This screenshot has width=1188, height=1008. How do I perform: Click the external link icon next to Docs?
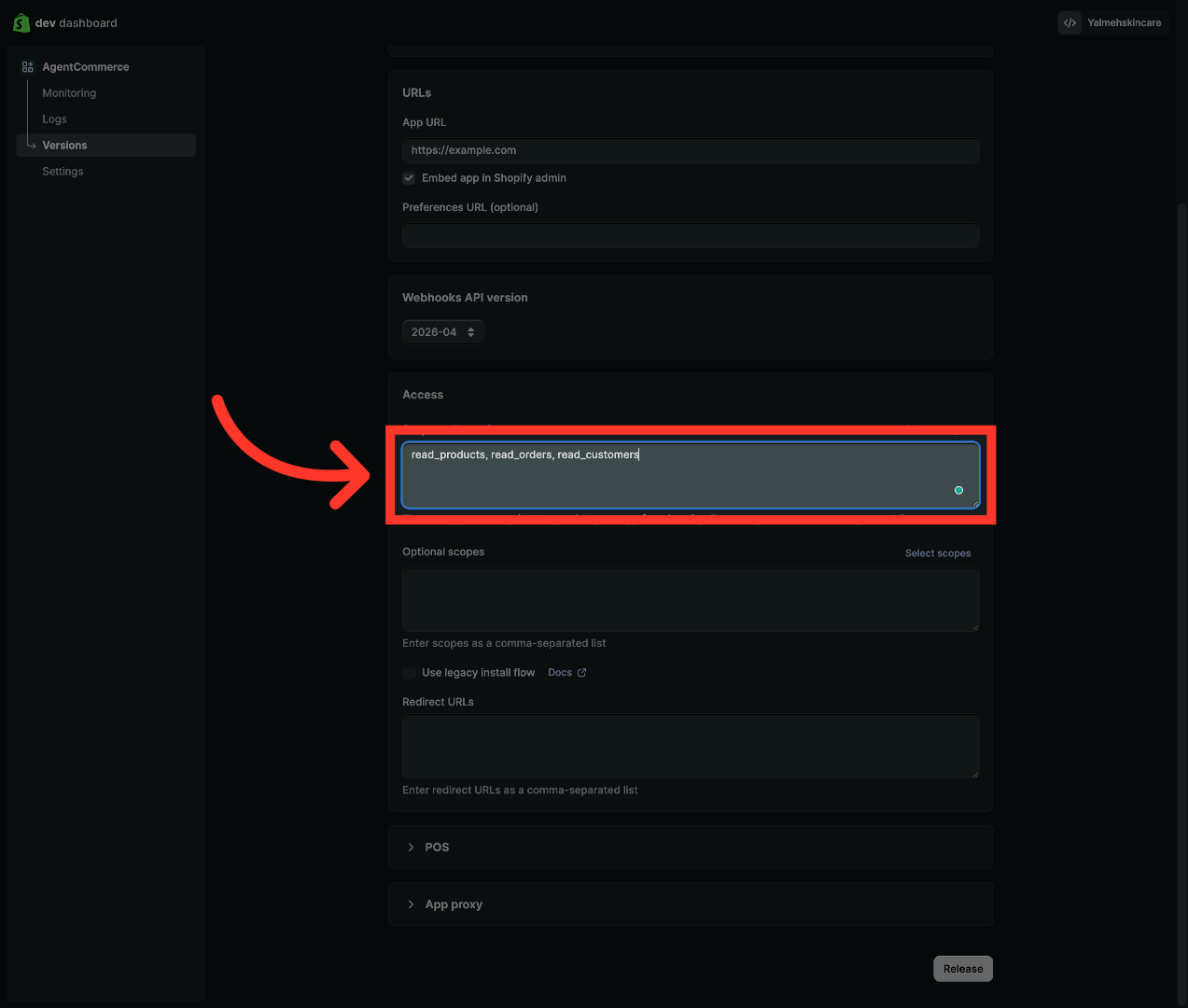(x=582, y=673)
